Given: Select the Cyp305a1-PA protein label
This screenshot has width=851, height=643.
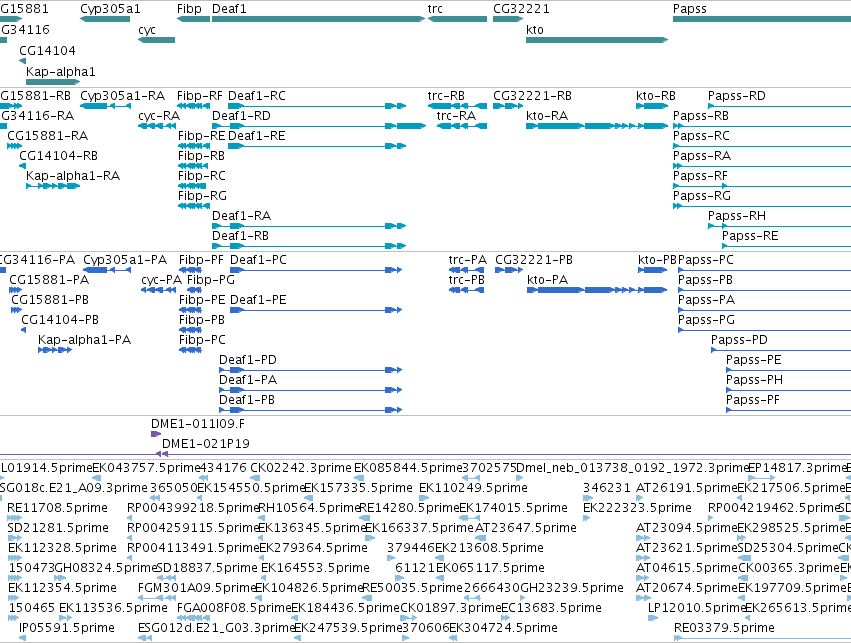Looking at the screenshot, I should point(125,260).
